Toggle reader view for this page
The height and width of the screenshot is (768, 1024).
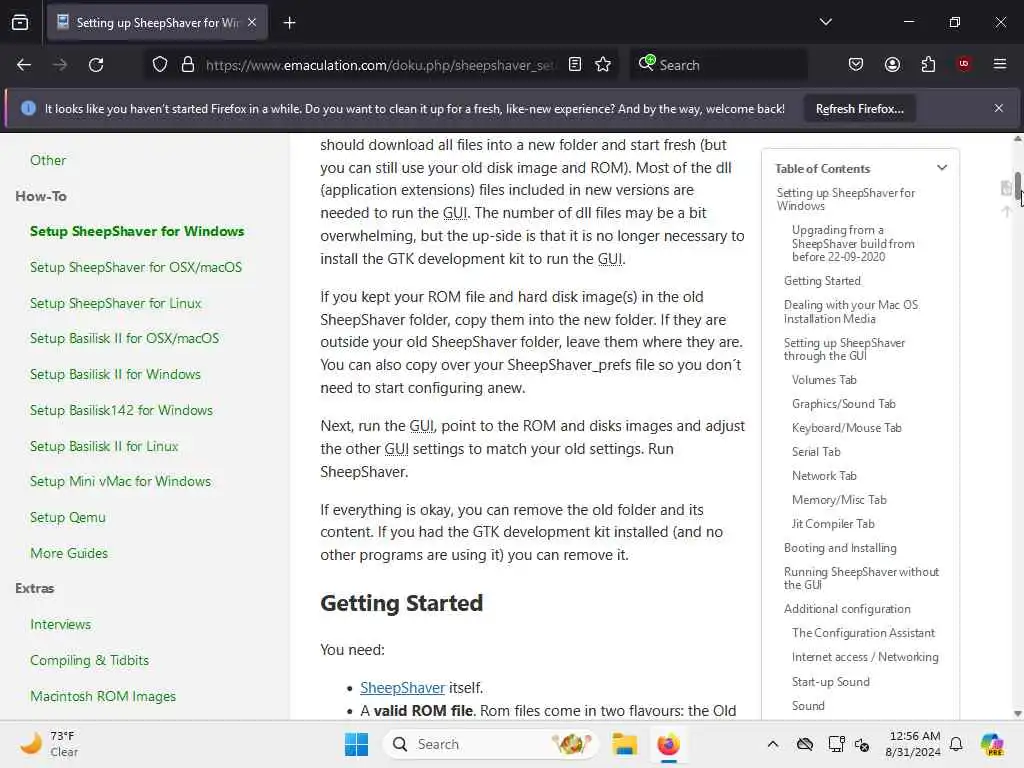[x=575, y=65]
